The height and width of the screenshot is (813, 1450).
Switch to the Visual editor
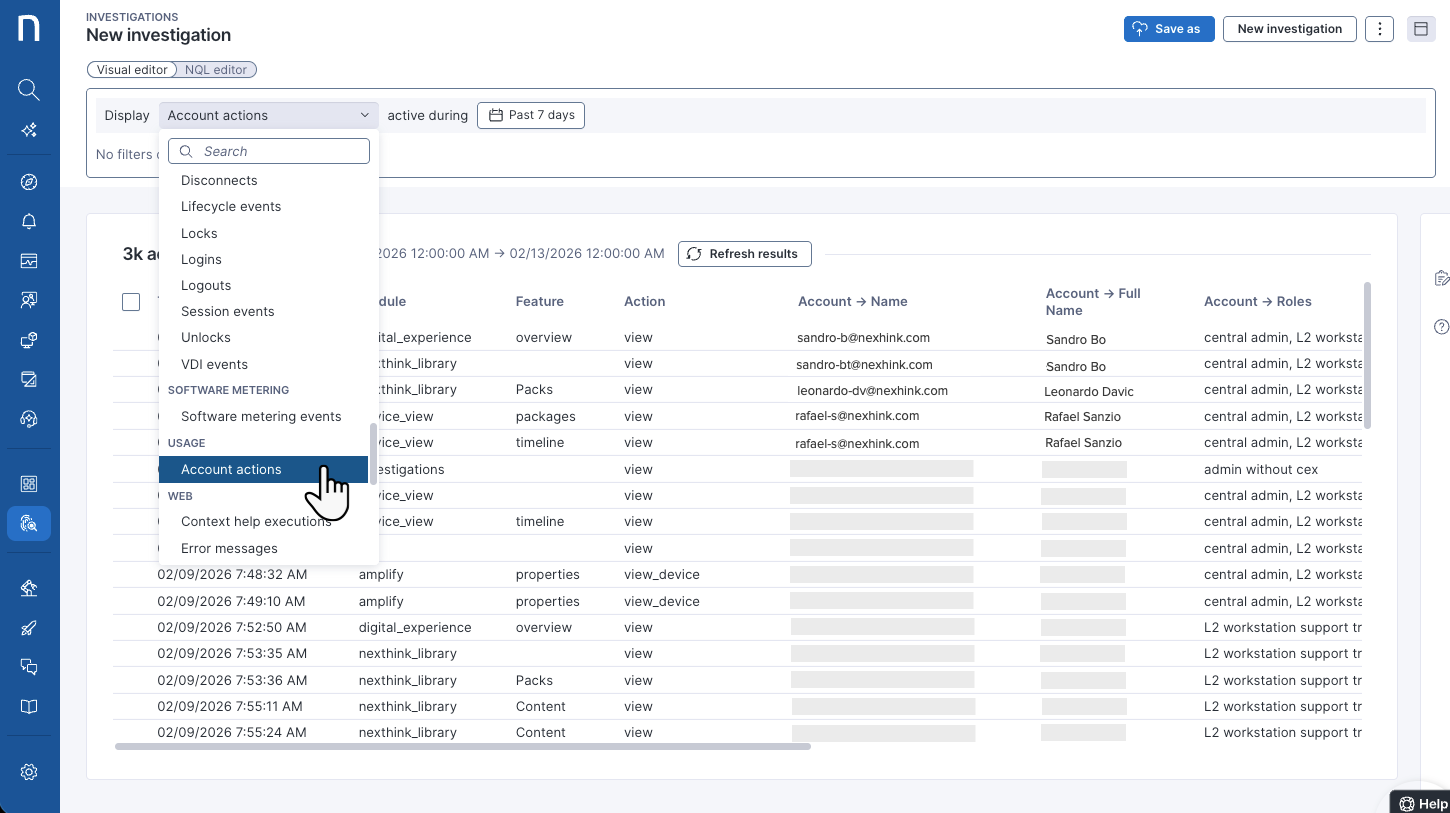132,70
